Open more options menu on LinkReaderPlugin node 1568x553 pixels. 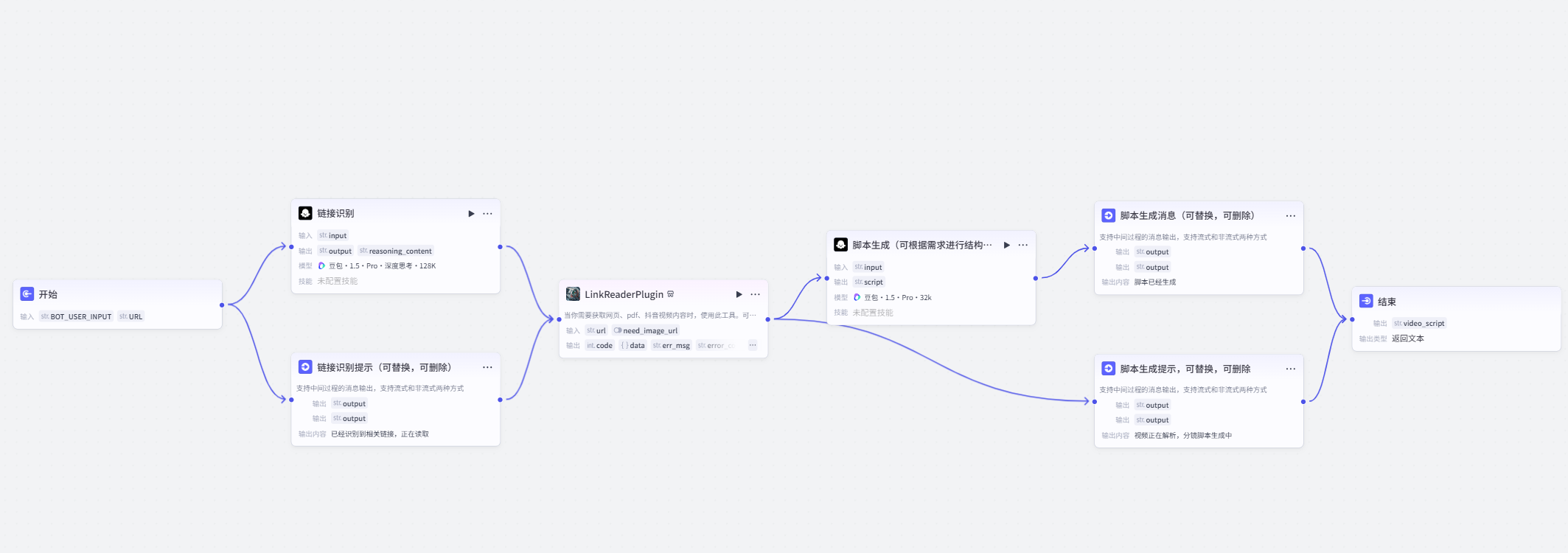tap(755, 294)
